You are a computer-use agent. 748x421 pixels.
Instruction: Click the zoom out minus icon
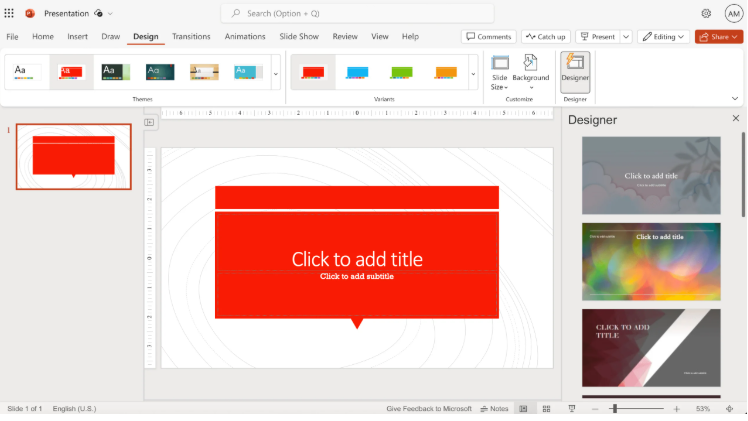[x=595, y=409]
